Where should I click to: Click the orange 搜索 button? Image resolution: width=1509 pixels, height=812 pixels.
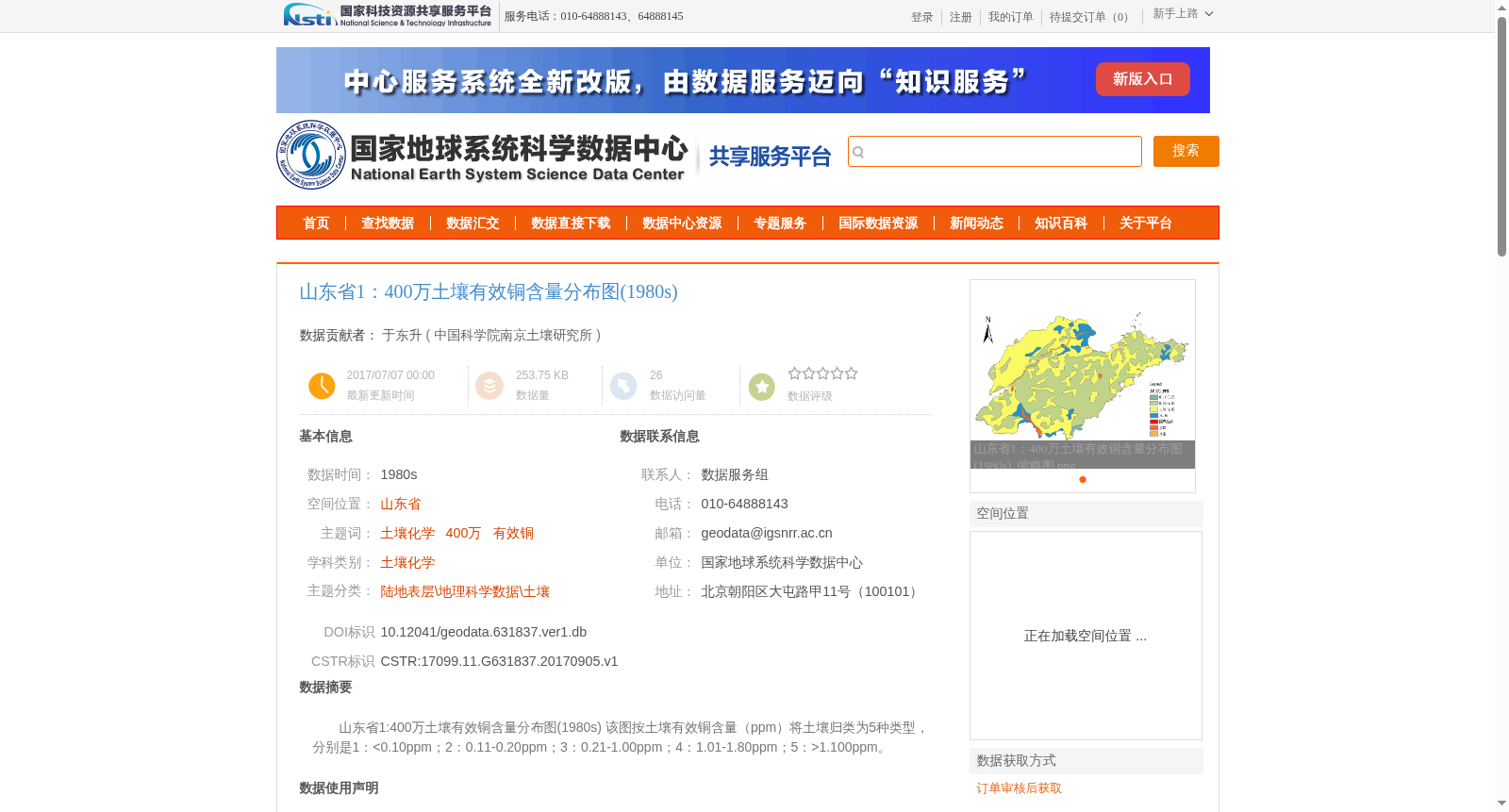(1186, 151)
